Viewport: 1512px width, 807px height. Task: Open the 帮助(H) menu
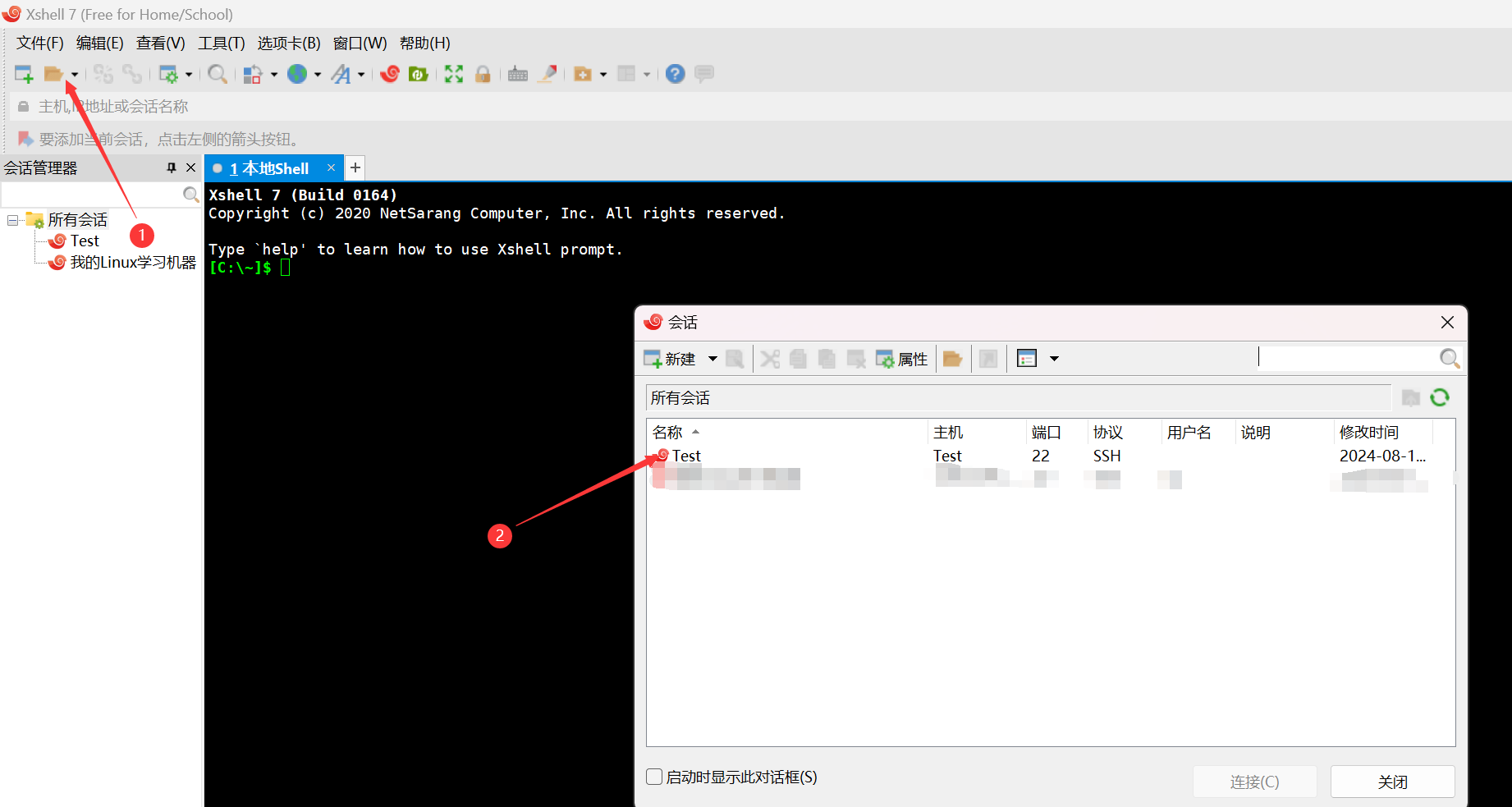425,43
